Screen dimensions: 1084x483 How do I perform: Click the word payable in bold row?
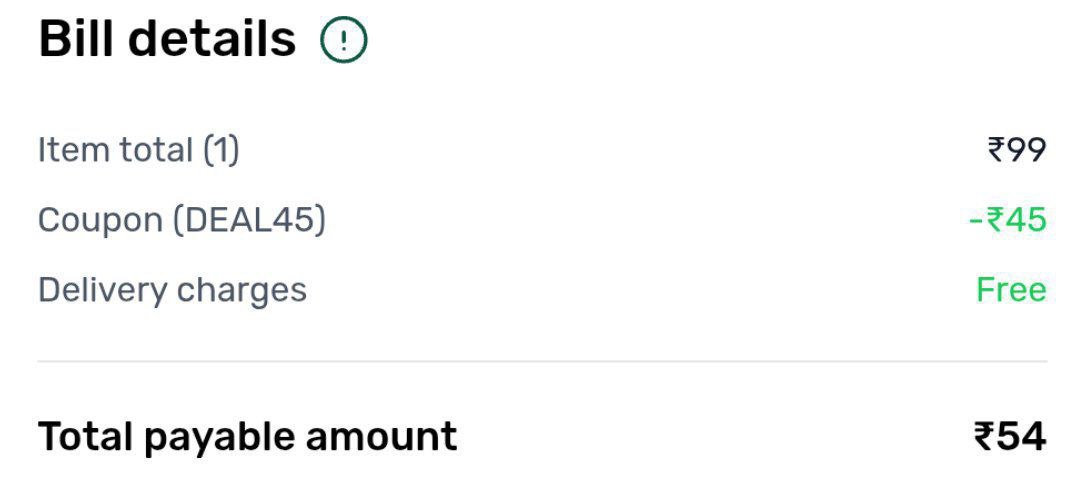coord(218,438)
